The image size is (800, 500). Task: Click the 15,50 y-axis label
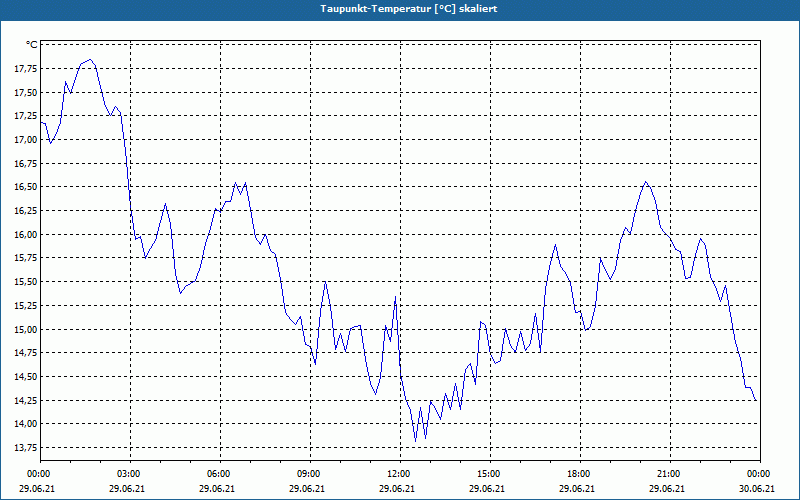tap(26, 282)
